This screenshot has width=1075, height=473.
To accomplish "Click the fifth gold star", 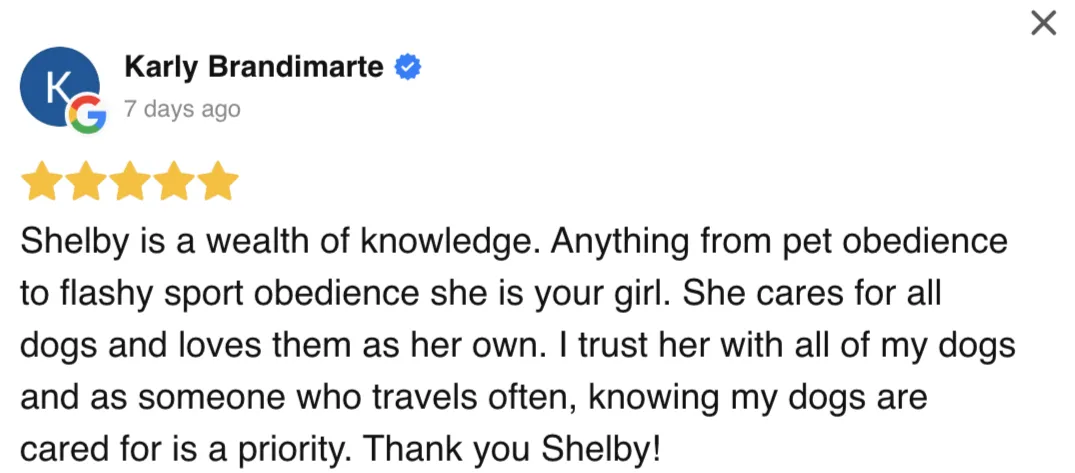I will point(218,183).
